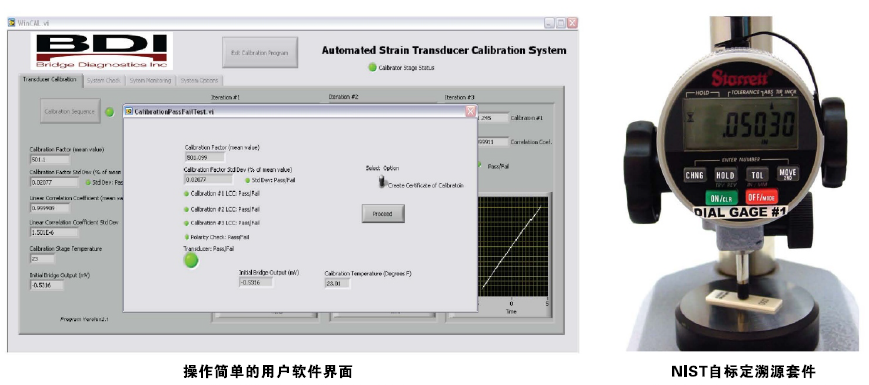Click the Calibration Sequence button
The height and width of the screenshot is (385, 869).
(70, 111)
